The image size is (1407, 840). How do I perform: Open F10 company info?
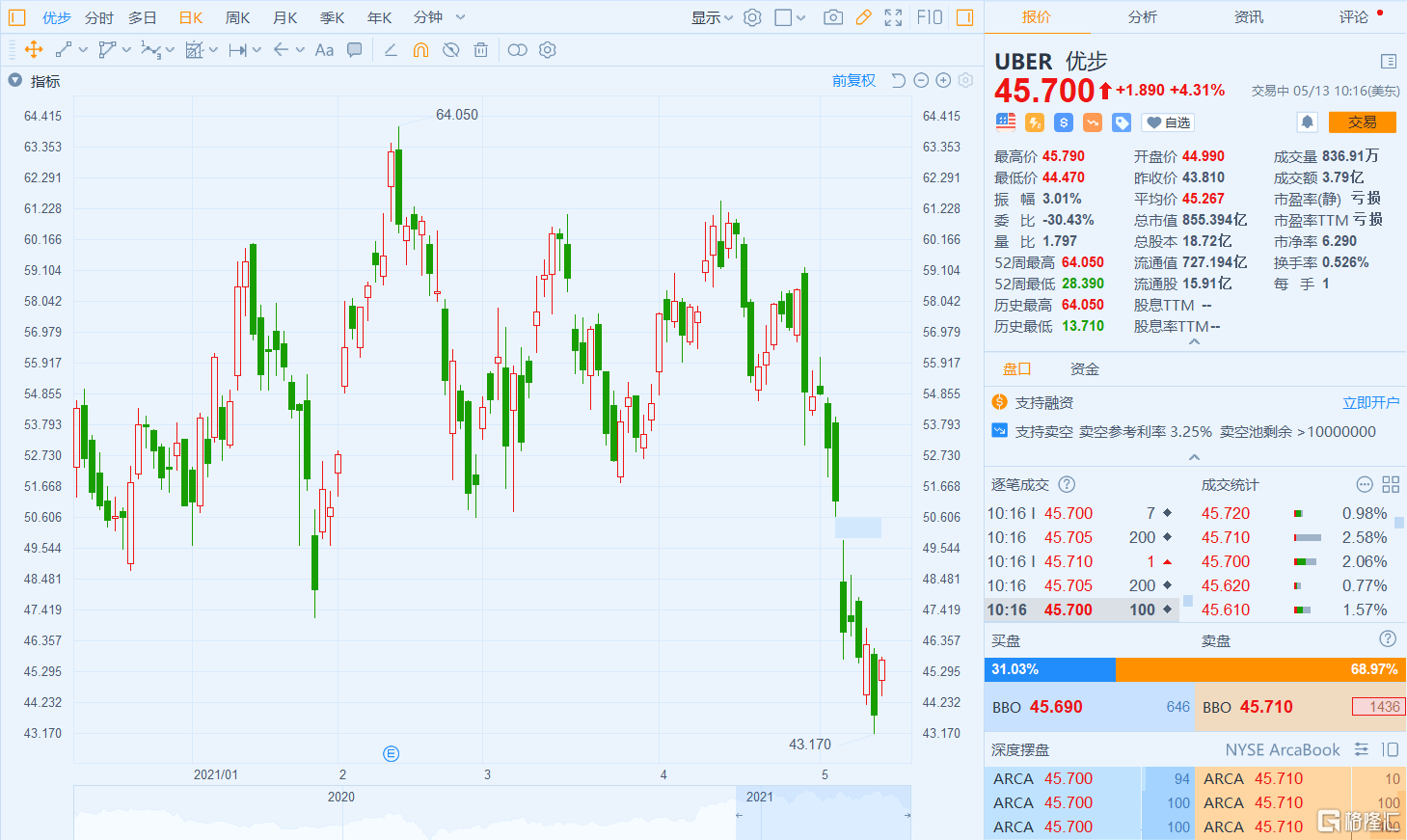coord(930,17)
